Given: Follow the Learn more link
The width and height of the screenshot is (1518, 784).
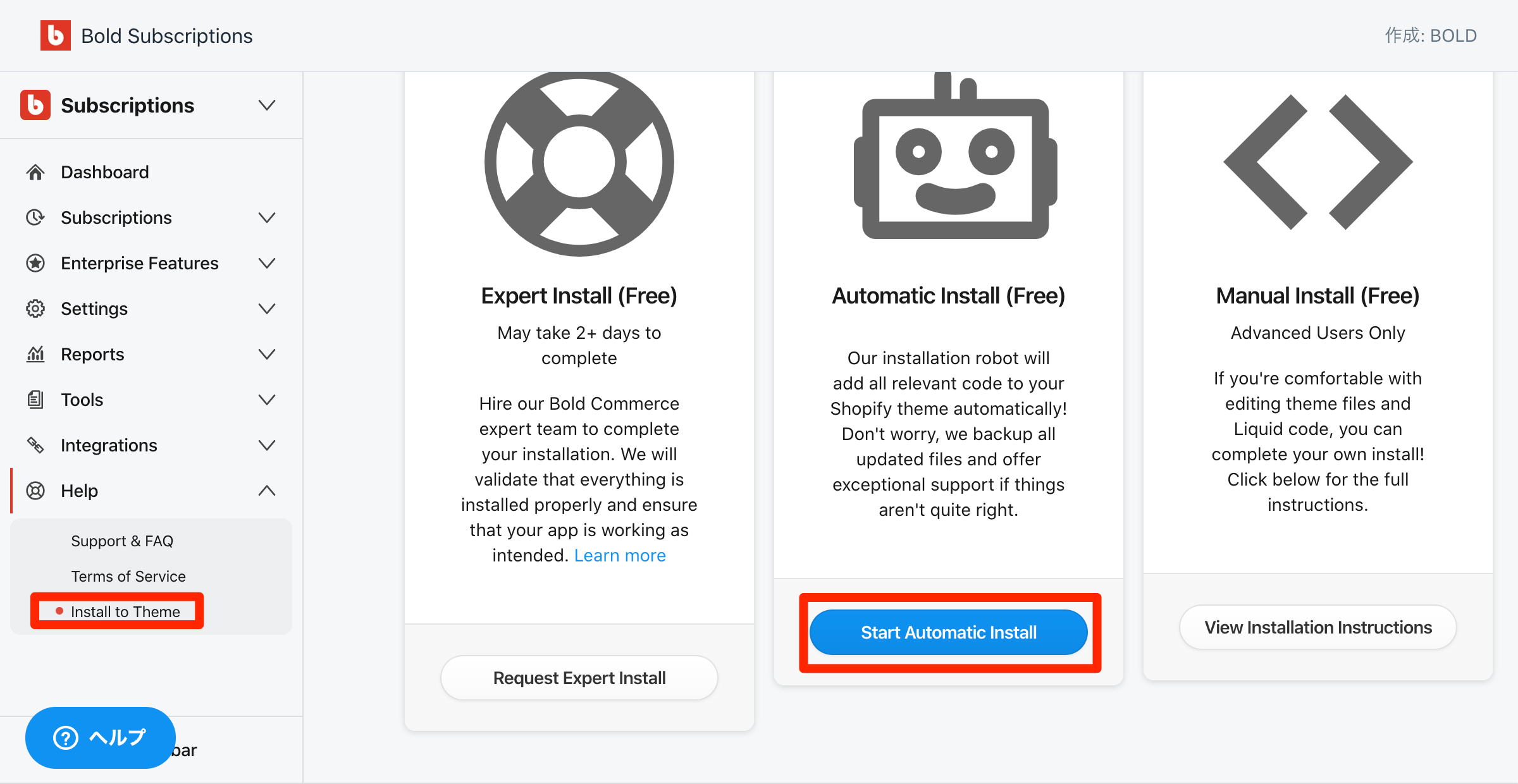Looking at the screenshot, I should pos(619,555).
